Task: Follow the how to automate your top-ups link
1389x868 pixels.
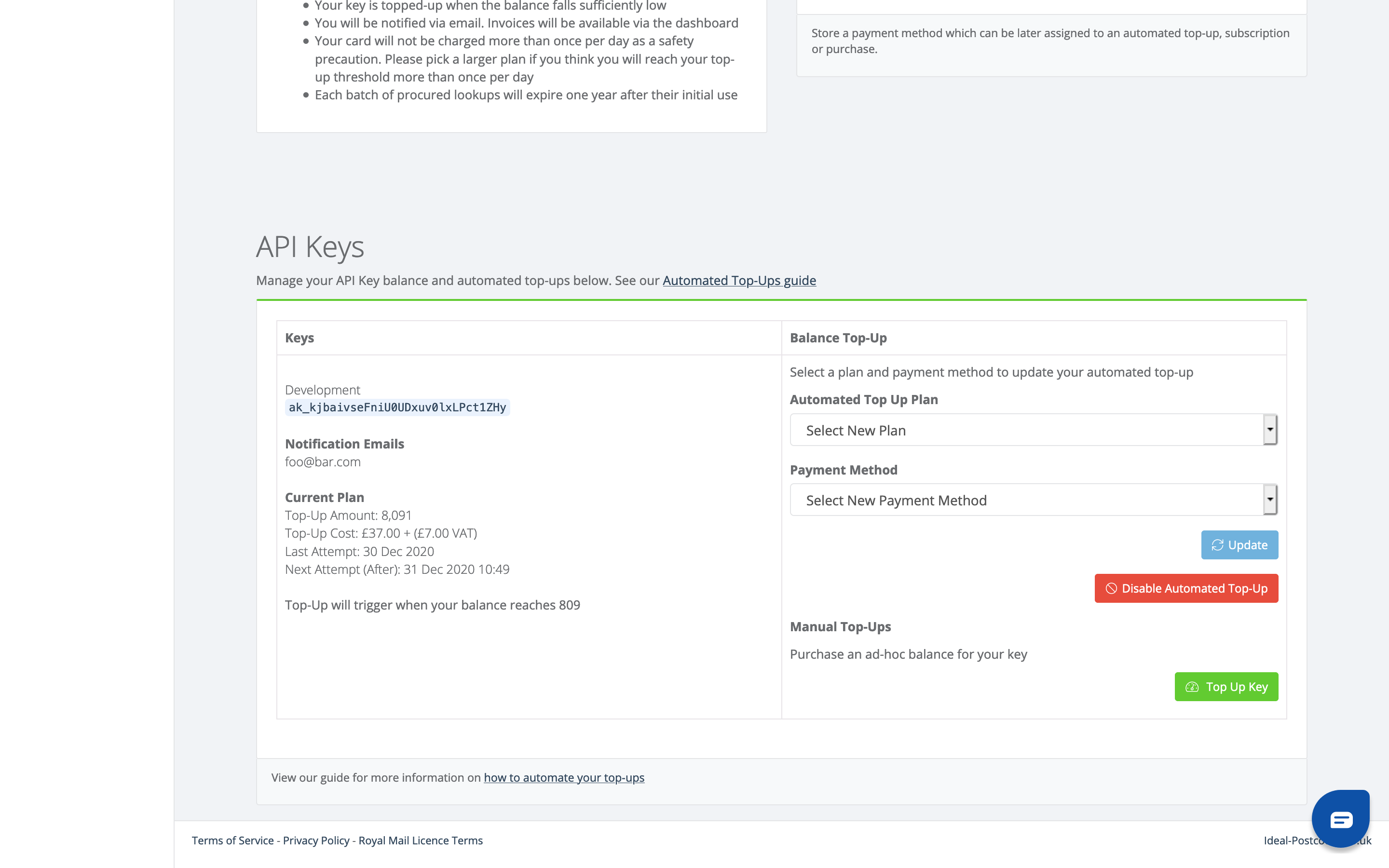Action: (564, 777)
